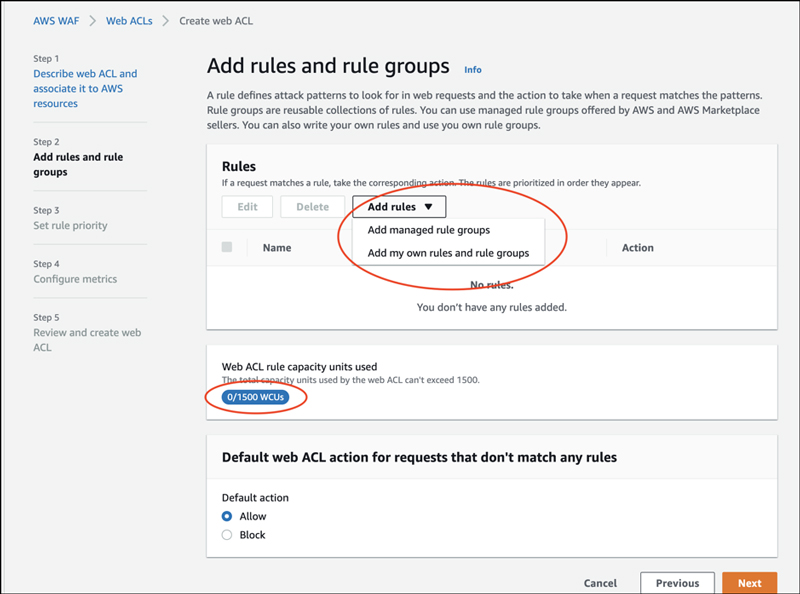Open Step 1 Describe web ACL link
Screen dimensions: 800x594
(85, 88)
